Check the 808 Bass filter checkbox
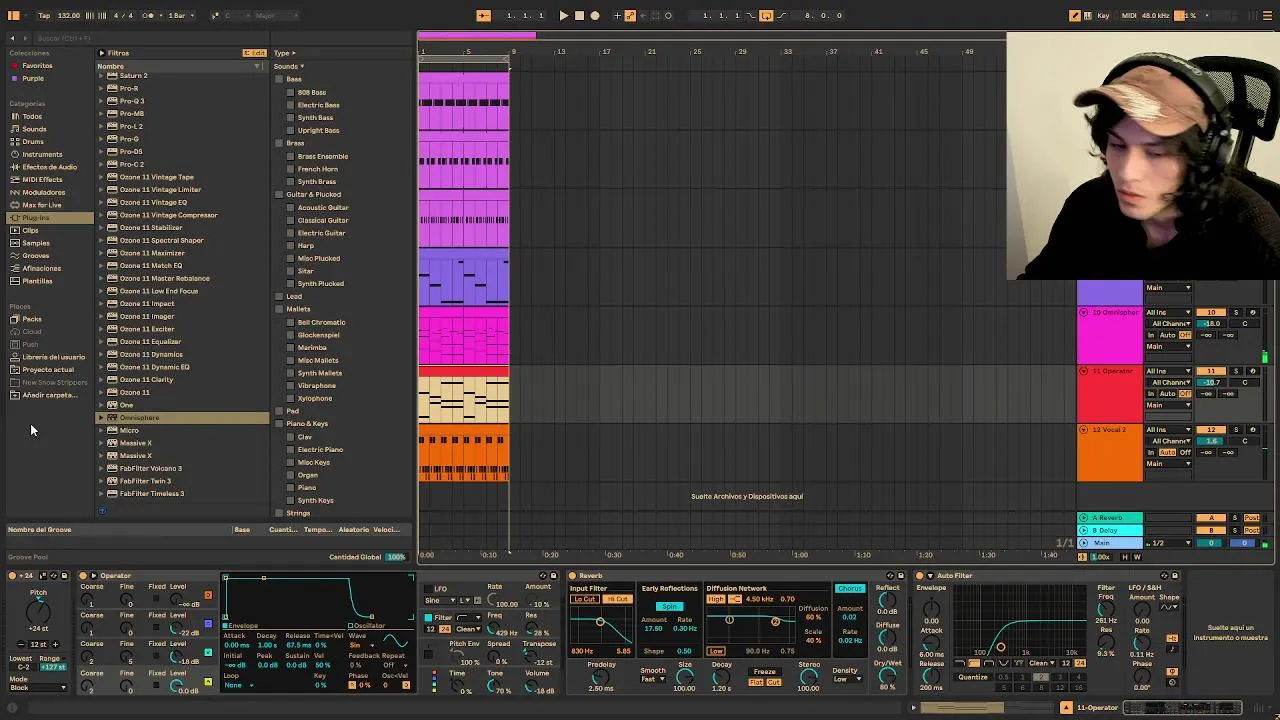Viewport: 1280px width, 720px height. (x=291, y=93)
